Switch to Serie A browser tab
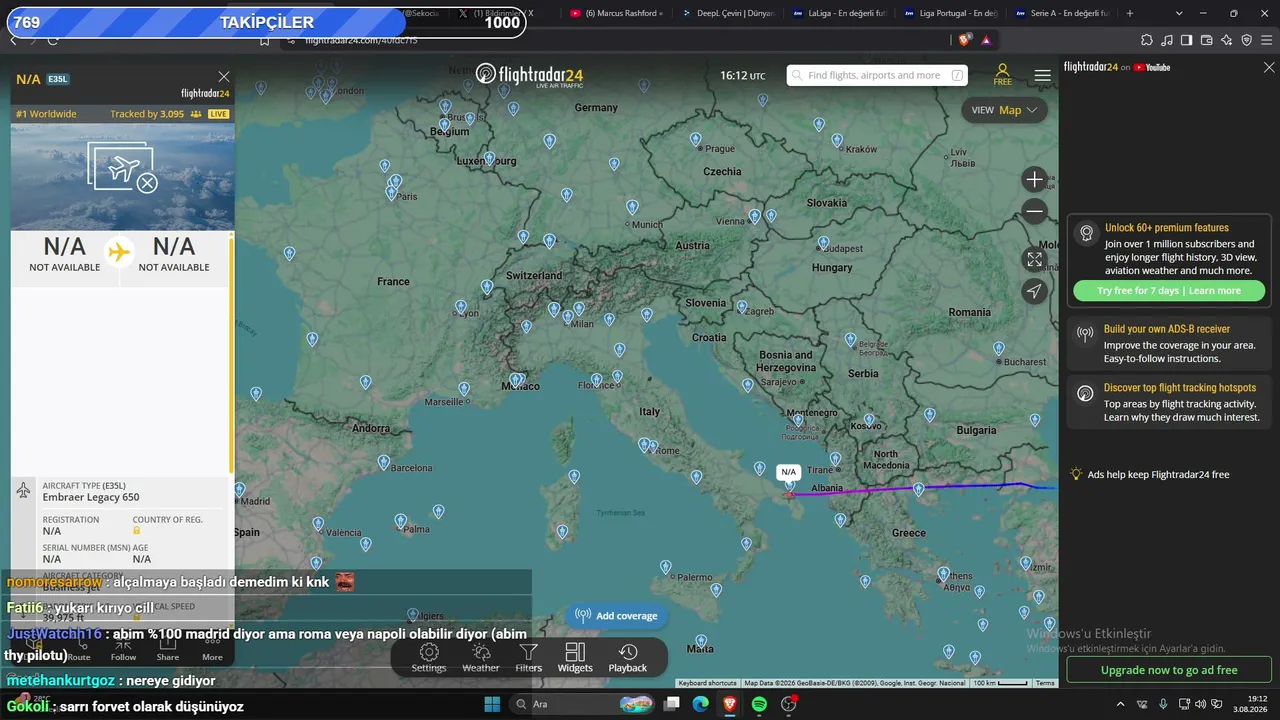Viewport: 1280px width, 720px height. point(1064,14)
